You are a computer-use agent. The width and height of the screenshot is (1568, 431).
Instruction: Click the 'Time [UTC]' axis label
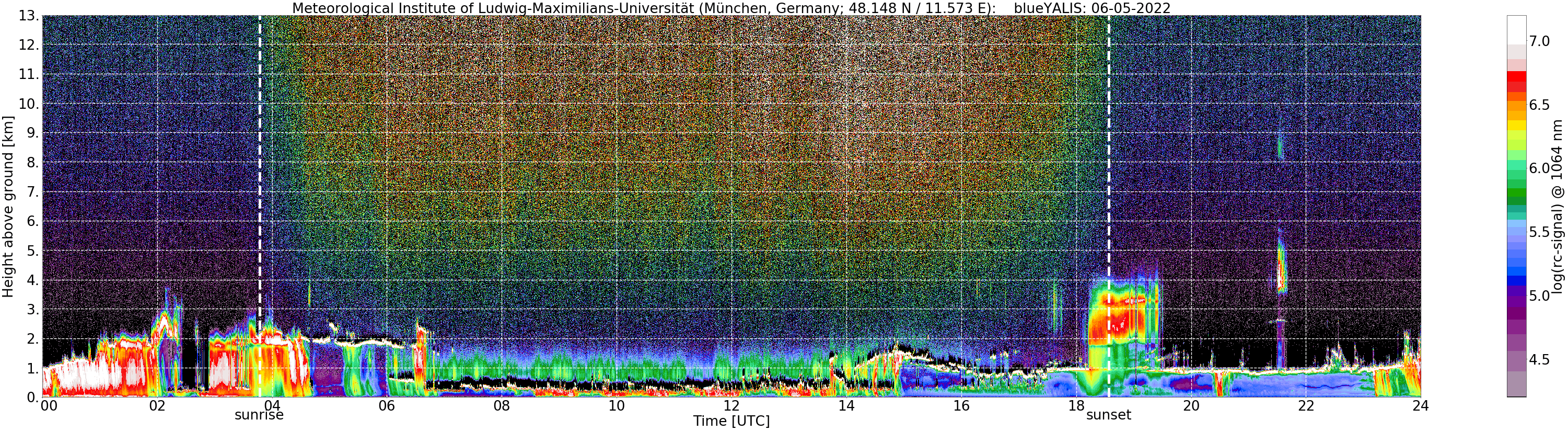coord(731,421)
